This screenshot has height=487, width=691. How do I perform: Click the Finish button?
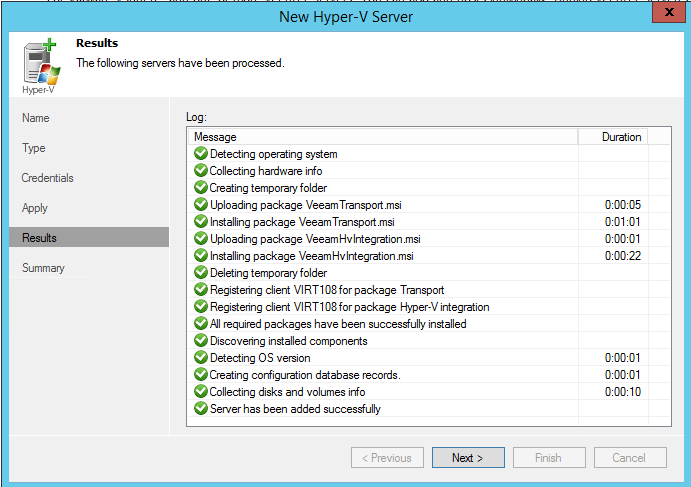[x=549, y=458]
